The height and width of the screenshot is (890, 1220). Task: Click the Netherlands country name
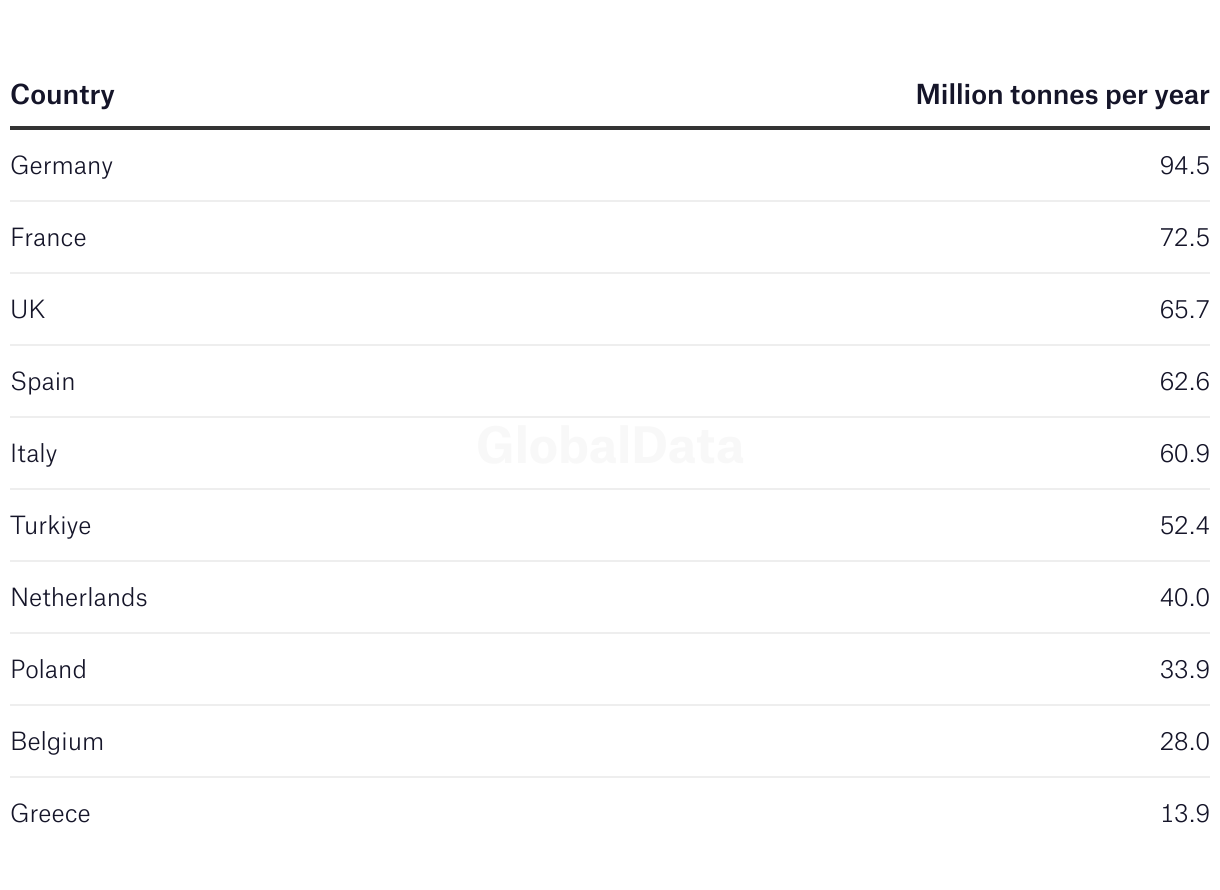79,597
